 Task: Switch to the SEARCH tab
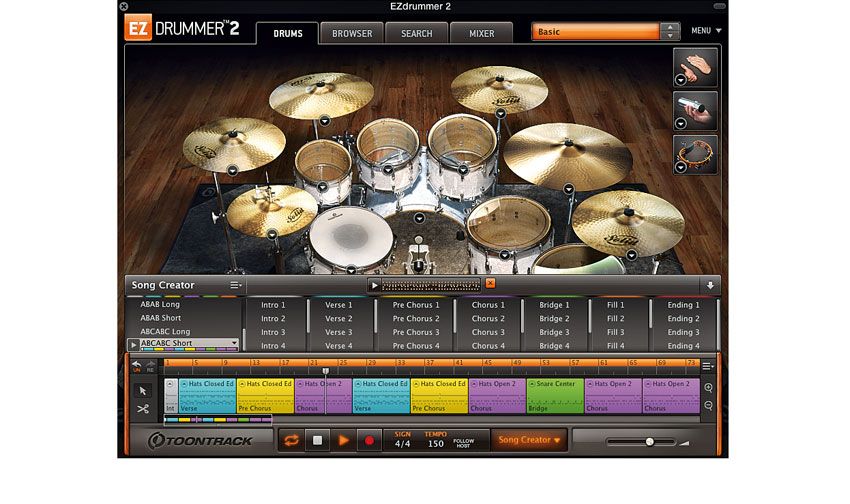tap(416, 34)
